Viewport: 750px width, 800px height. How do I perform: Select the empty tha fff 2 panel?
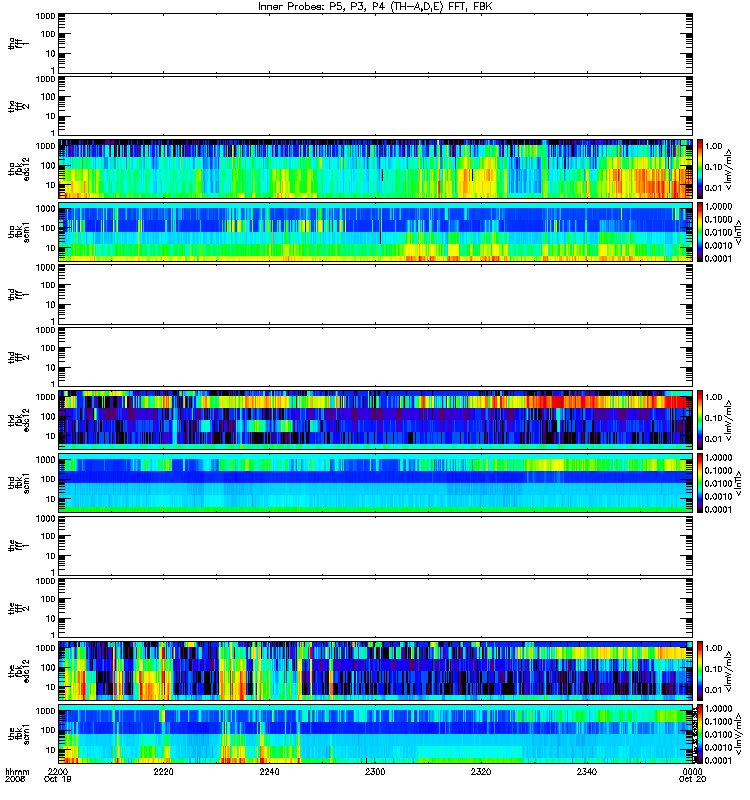coord(376,106)
